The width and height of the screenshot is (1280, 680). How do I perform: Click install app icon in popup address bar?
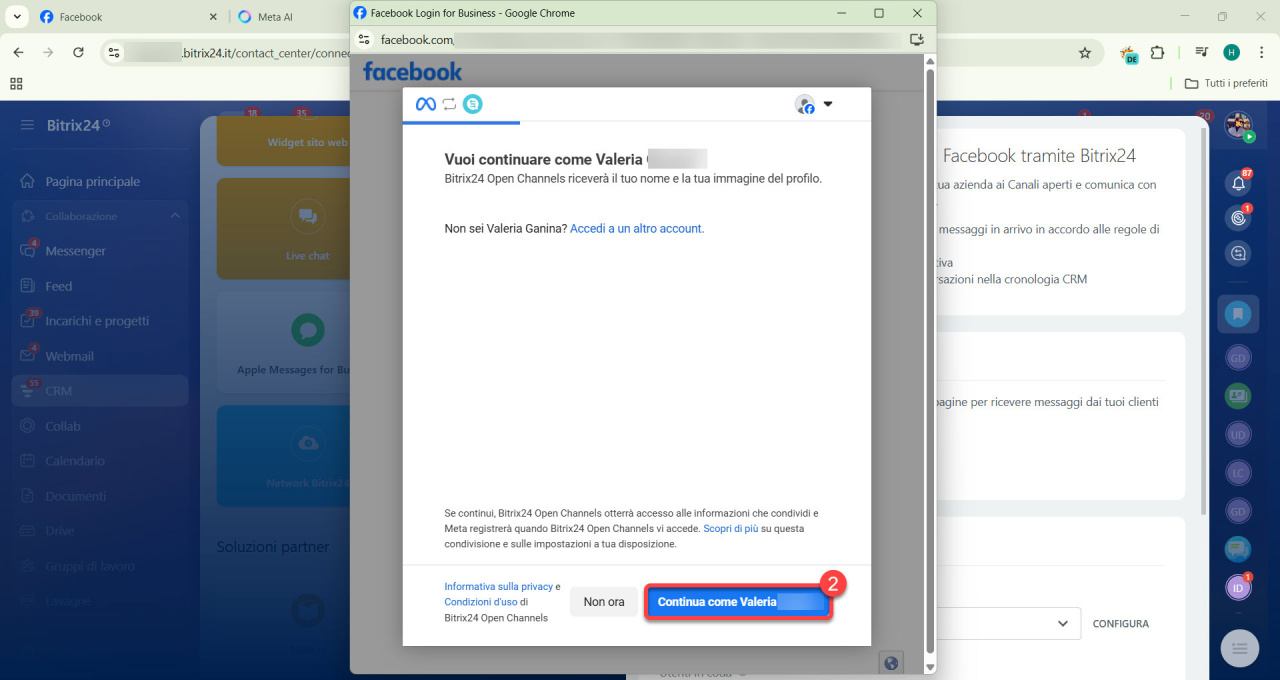[917, 39]
